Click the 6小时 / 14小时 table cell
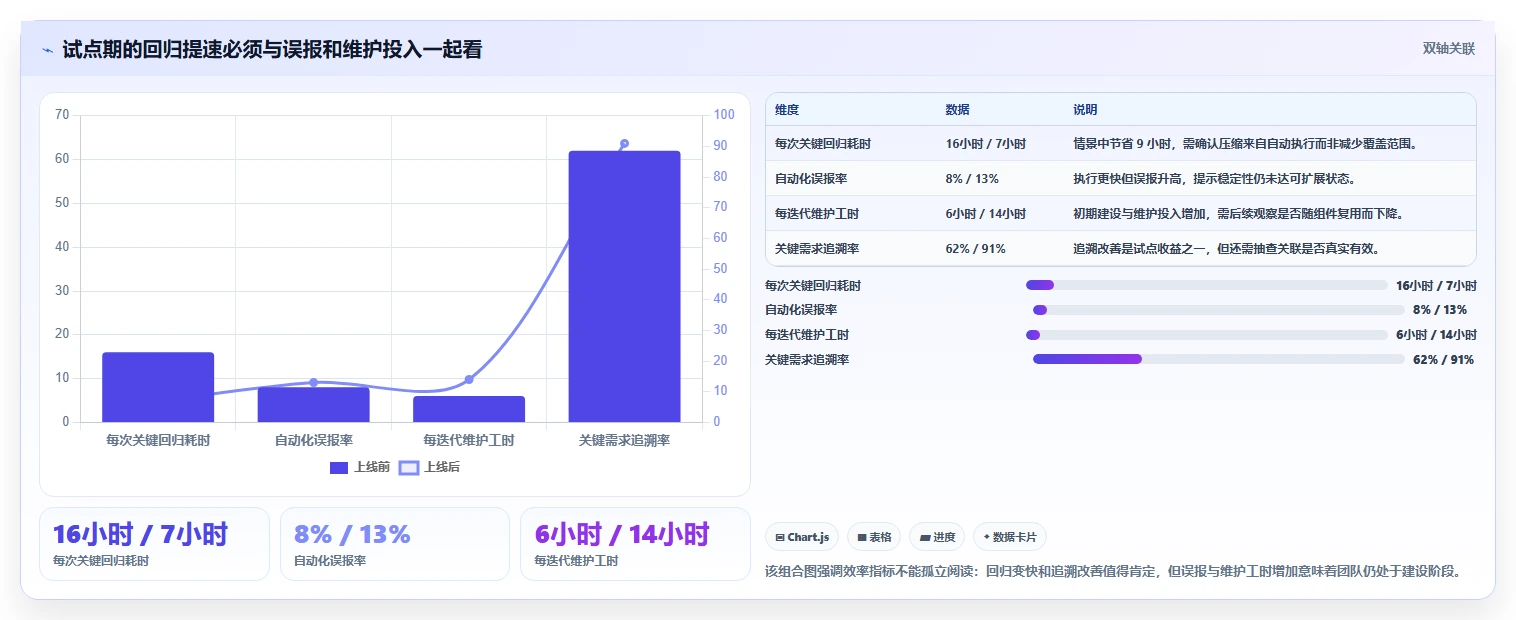Image resolution: width=1516 pixels, height=620 pixels. coord(985,214)
